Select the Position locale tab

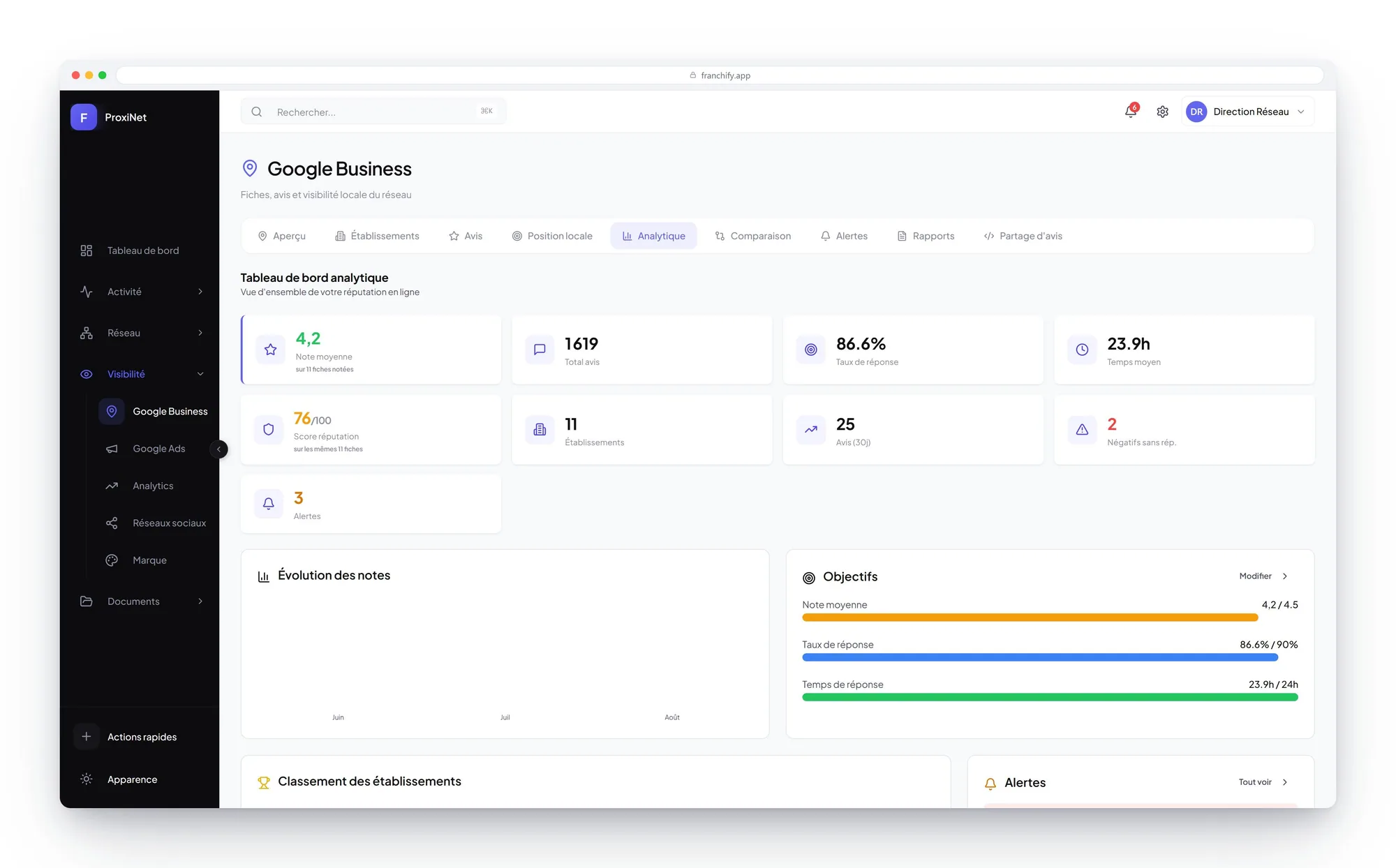(x=552, y=236)
